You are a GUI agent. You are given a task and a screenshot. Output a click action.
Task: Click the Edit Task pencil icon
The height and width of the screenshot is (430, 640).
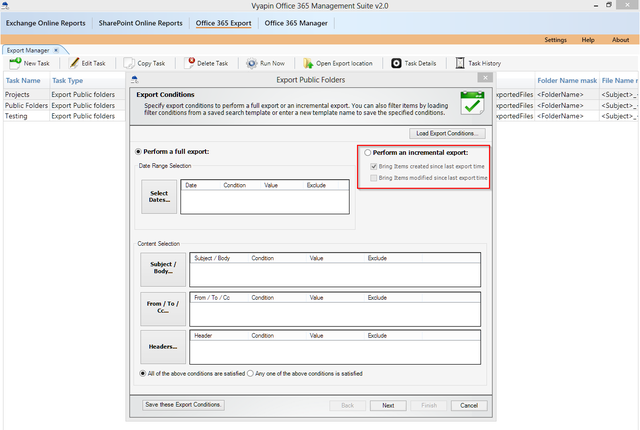(x=74, y=63)
